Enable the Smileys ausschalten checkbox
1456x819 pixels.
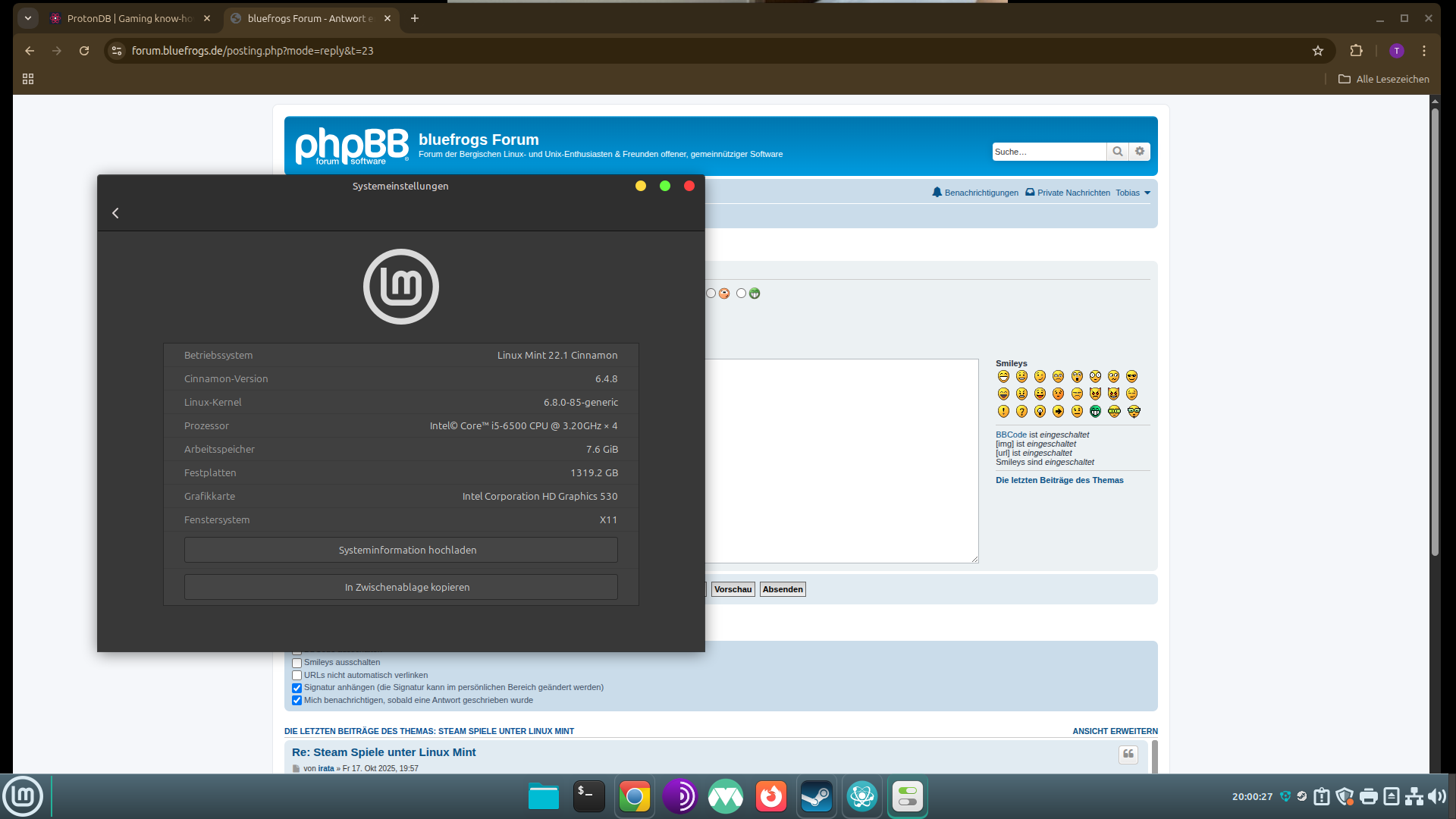click(x=297, y=663)
